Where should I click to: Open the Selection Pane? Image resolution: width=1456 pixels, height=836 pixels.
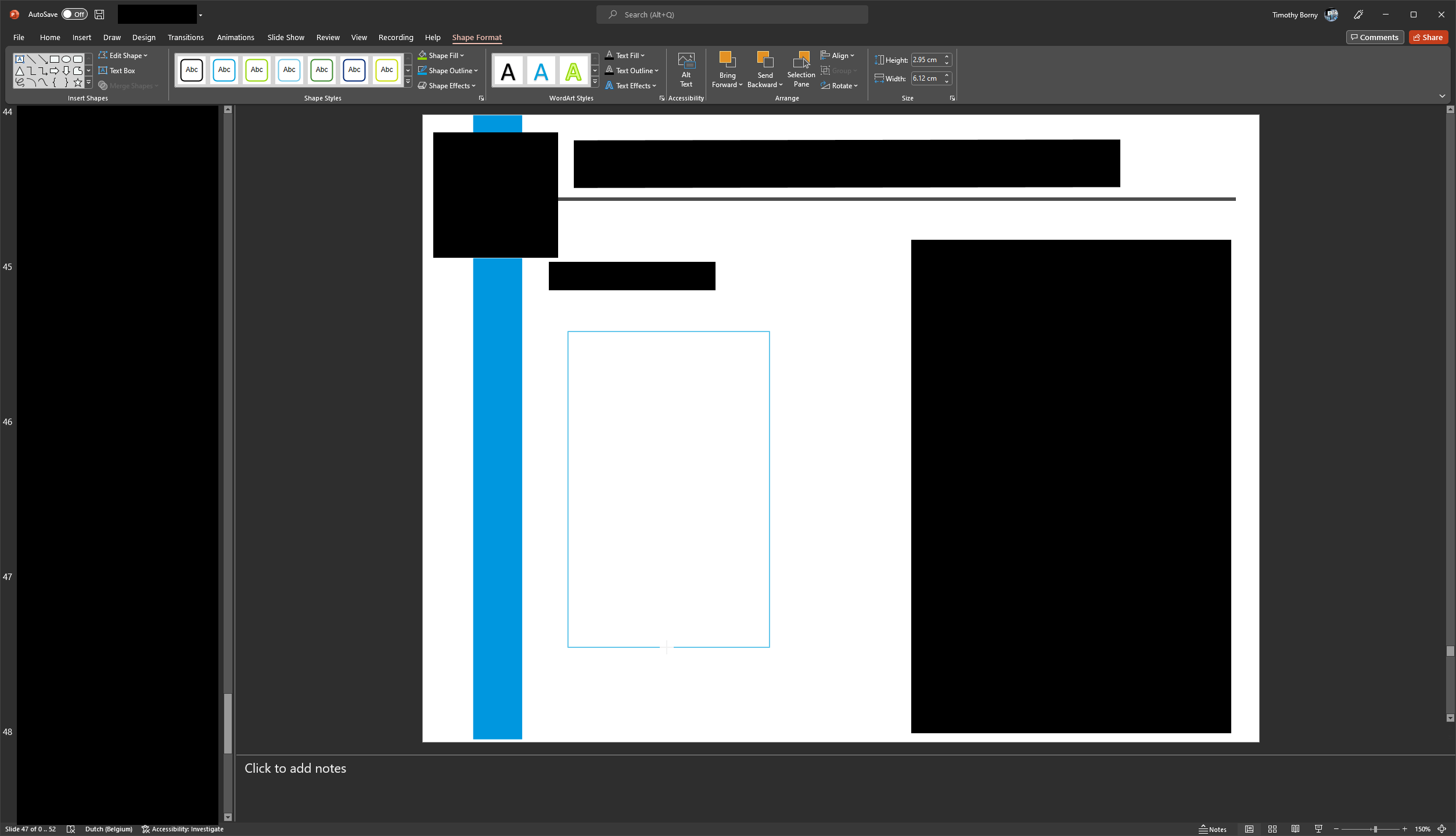(x=801, y=70)
